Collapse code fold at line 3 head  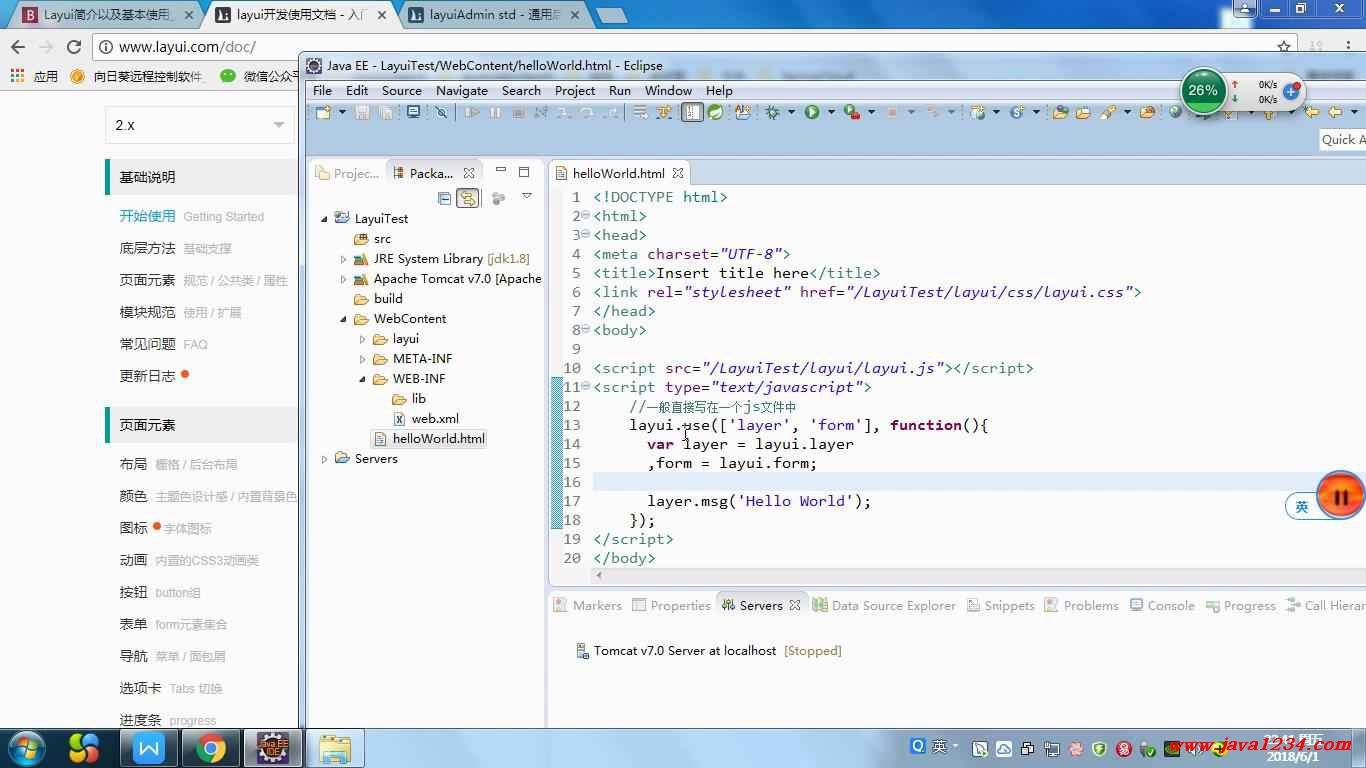[x=585, y=234]
